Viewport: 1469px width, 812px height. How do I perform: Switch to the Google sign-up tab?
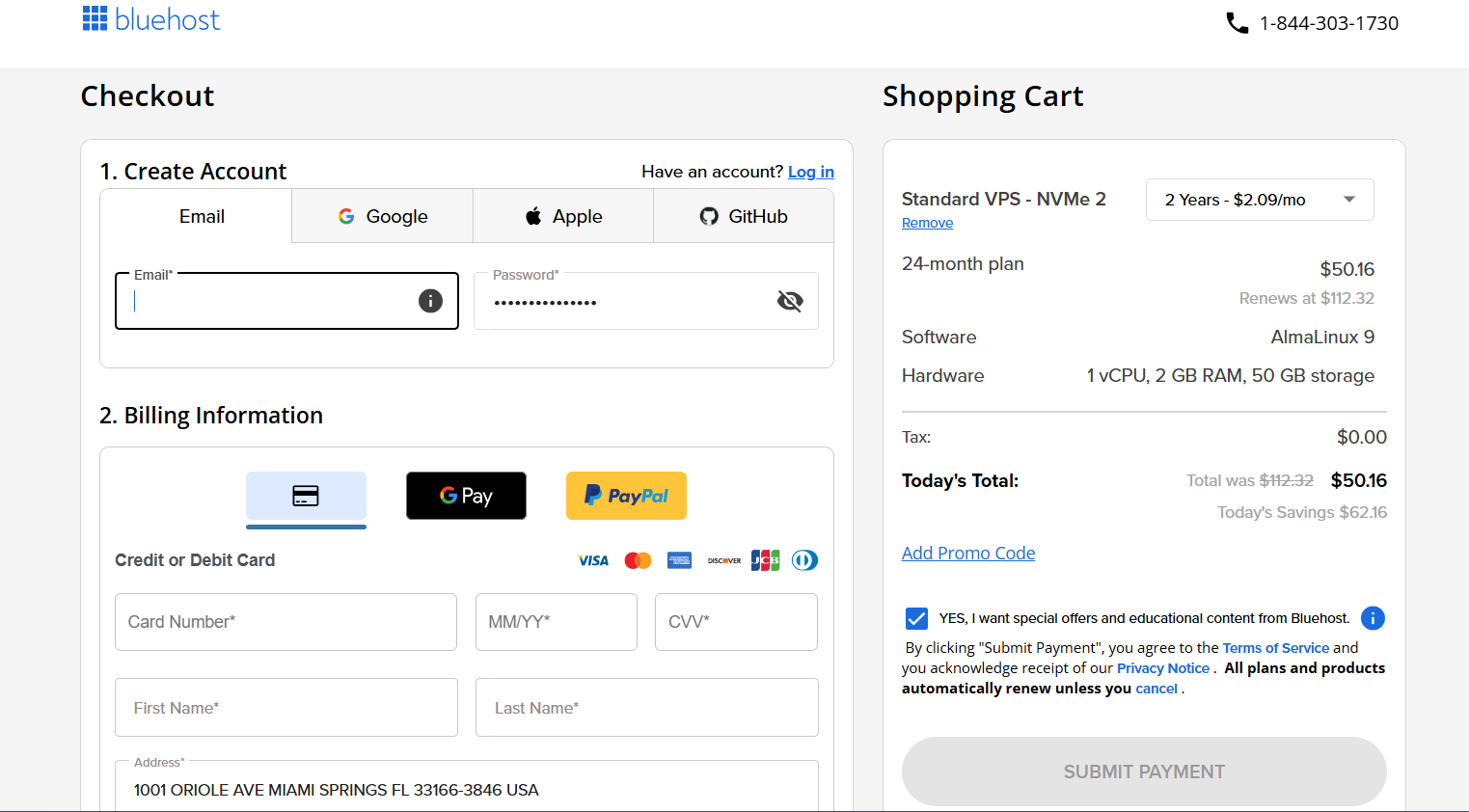point(382,216)
